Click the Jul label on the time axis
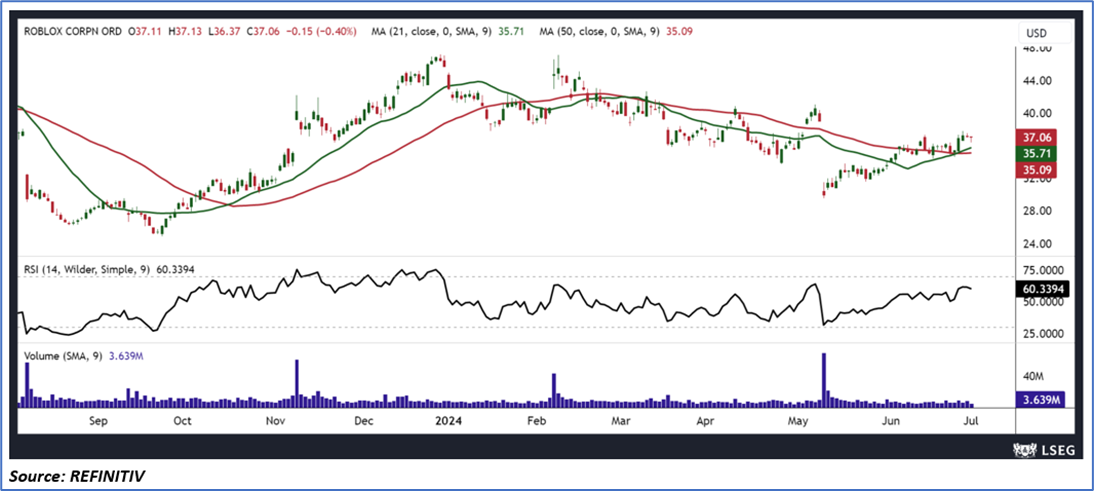 [x=971, y=421]
